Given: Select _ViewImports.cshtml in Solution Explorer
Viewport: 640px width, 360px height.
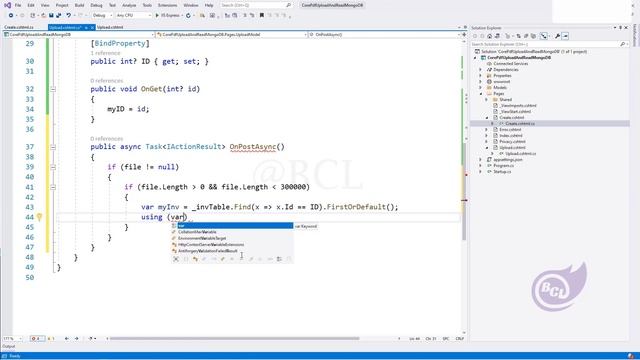Looking at the screenshot, I should click(x=518, y=106).
